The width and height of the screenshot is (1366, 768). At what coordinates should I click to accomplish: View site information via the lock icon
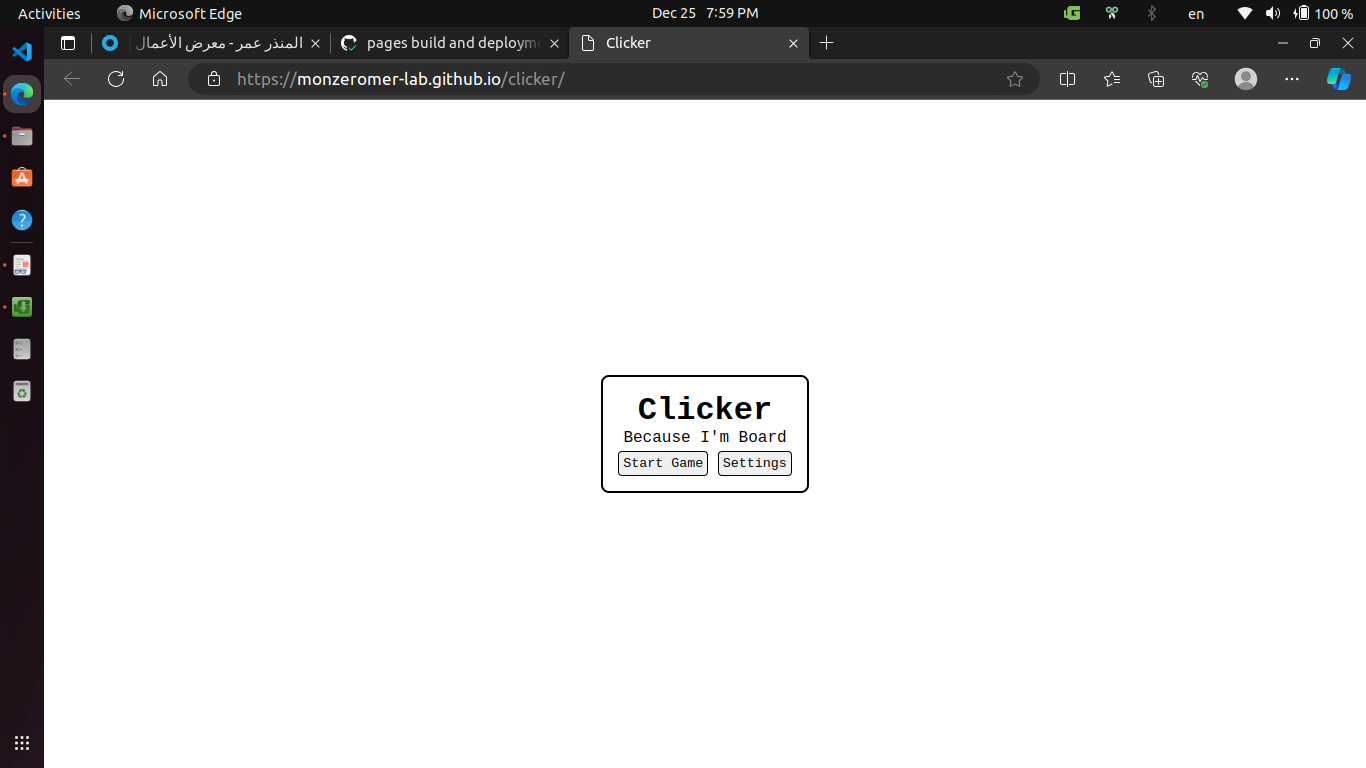213,79
